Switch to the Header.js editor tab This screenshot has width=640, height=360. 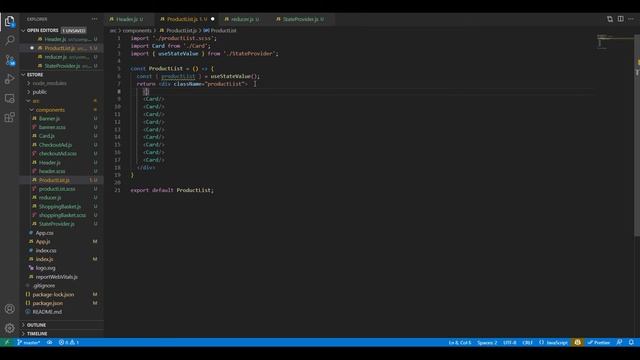pyautogui.click(x=129, y=19)
